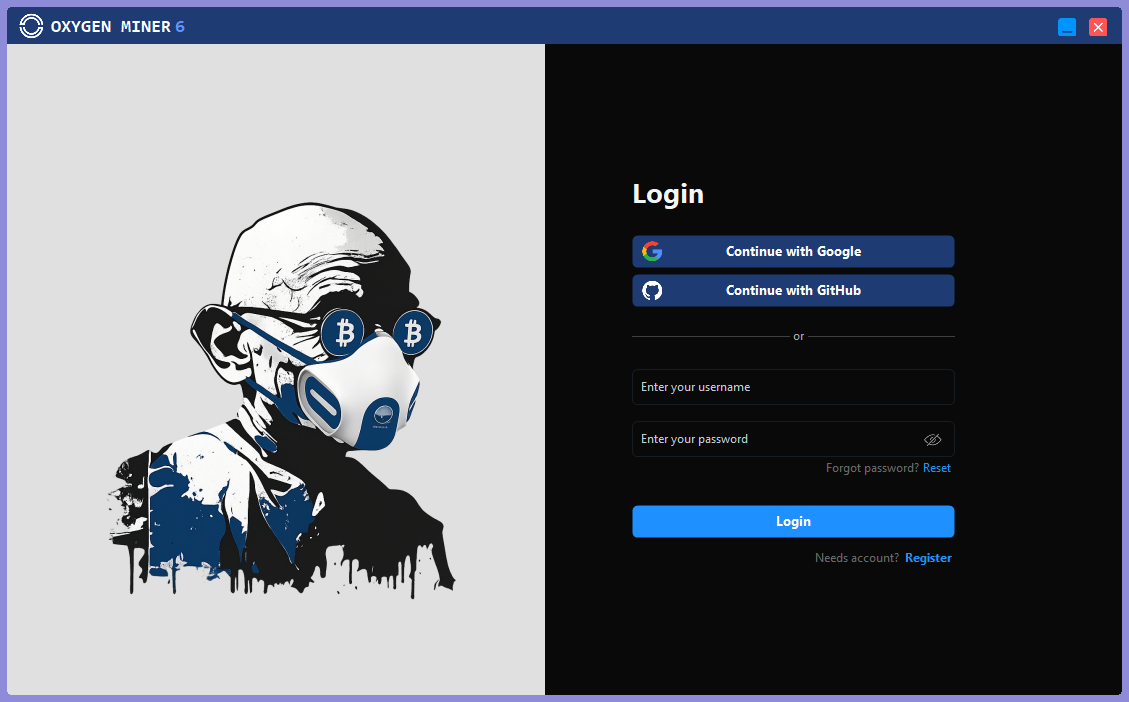Image resolution: width=1129 pixels, height=702 pixels.
Task: Click the 'Forgot password?' text
Action: [x=872, y=468]
